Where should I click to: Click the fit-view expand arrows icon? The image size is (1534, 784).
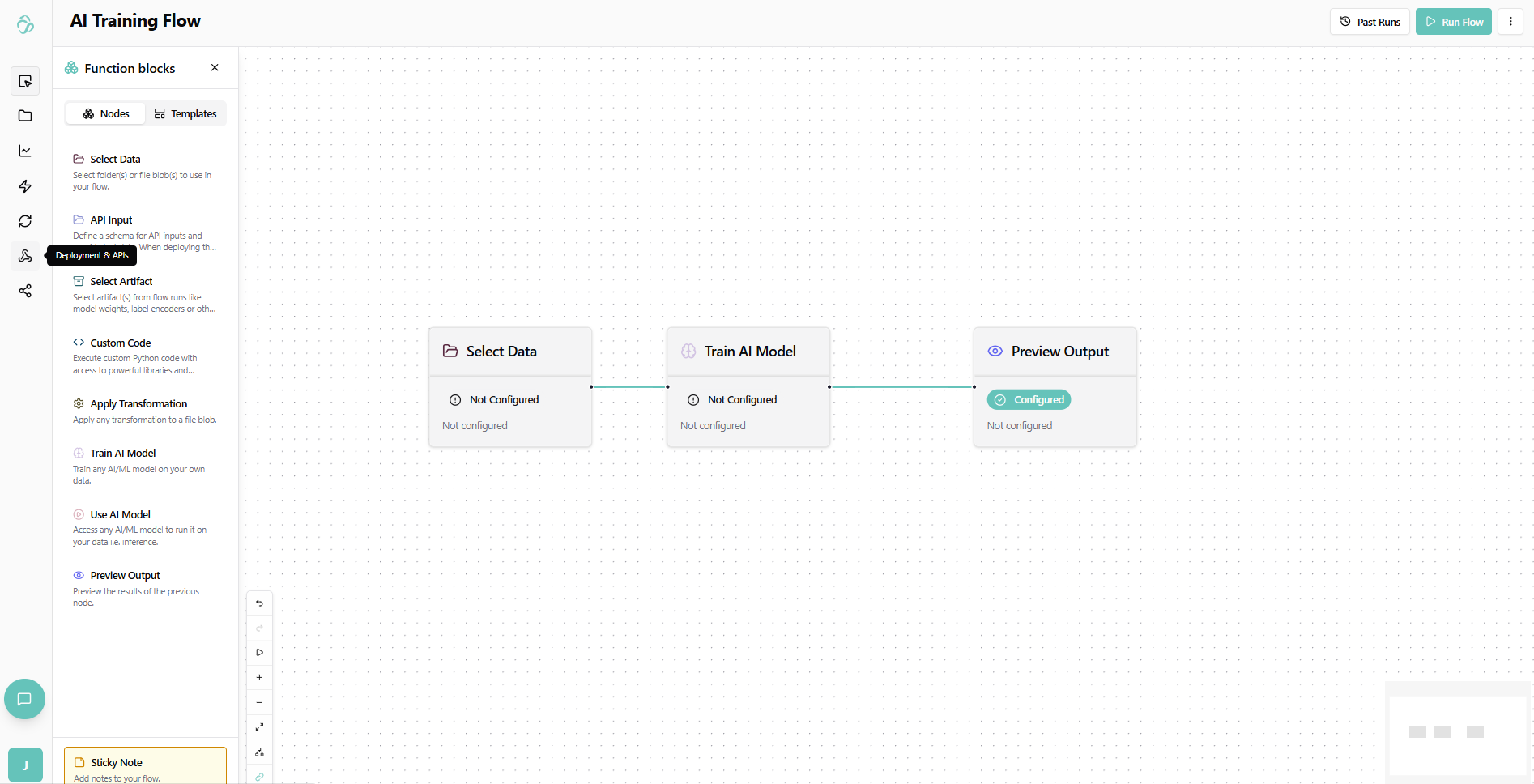click(x=259, y=727)
